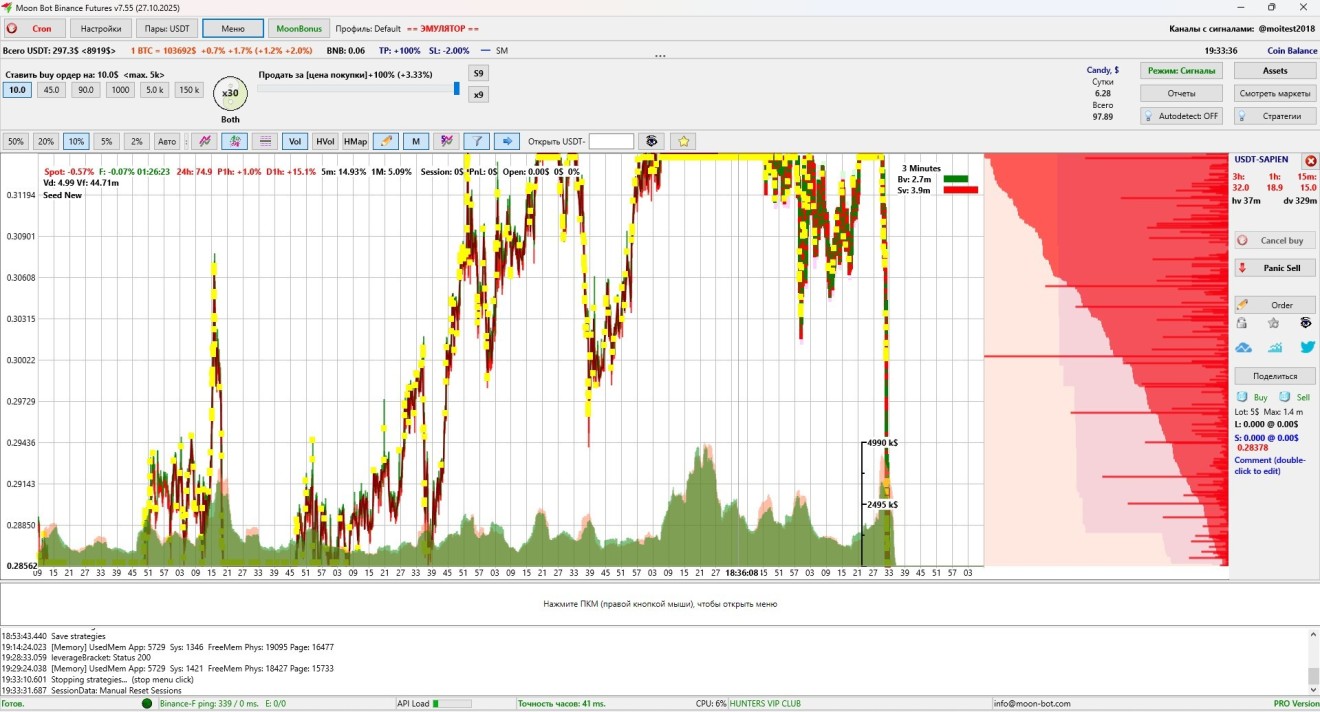Click the Открыть USDT- input field
Viewport: 1320px width, 712px height.
[611, 141]
